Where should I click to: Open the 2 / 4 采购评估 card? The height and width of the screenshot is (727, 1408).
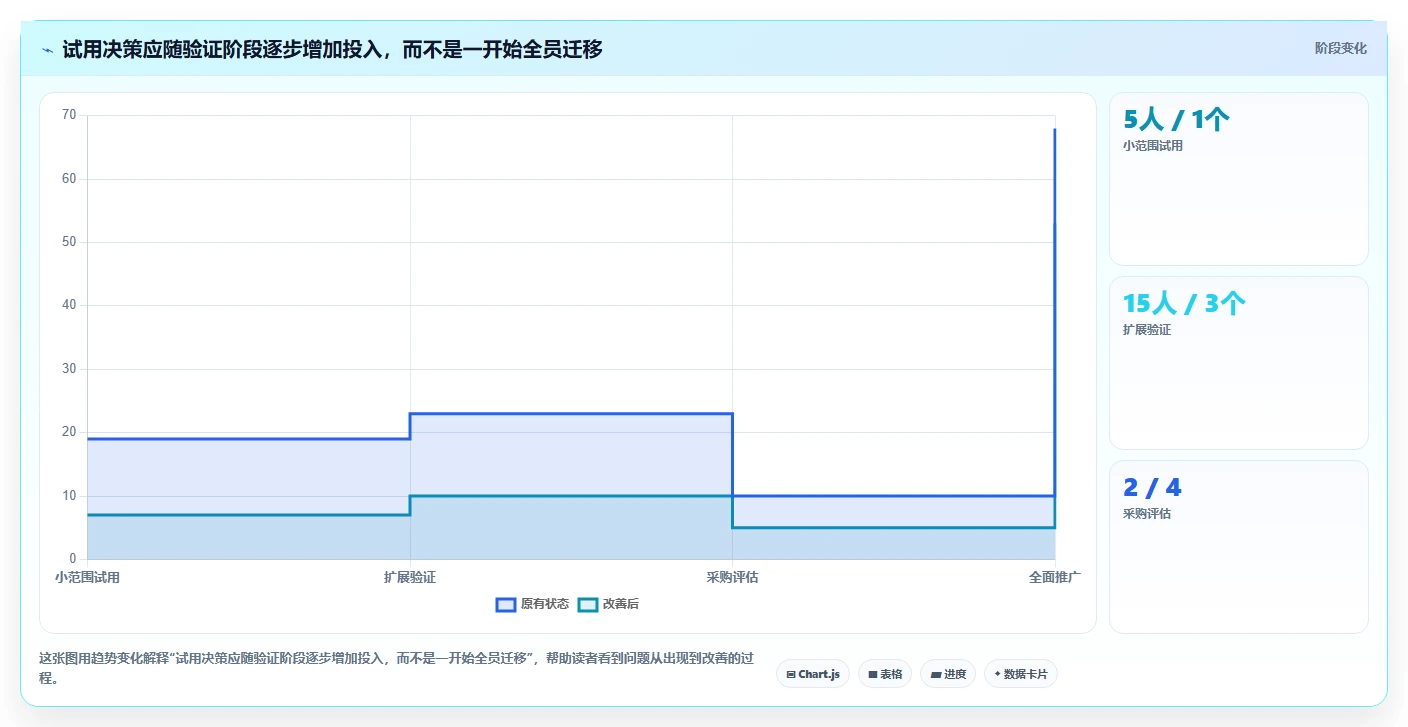click(x=1239, y=547)
